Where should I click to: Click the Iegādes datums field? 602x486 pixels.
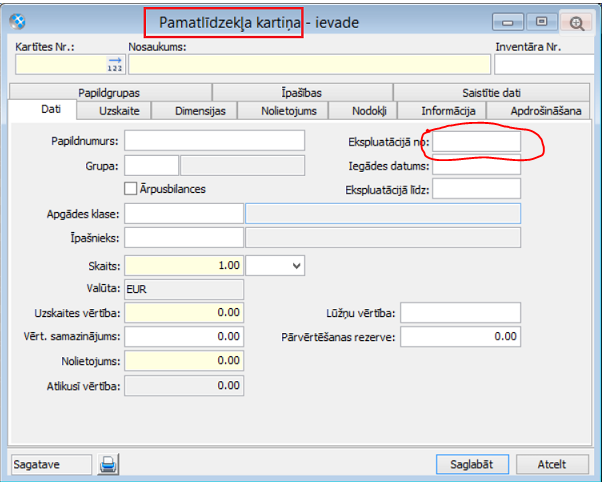tap(476, 165)
